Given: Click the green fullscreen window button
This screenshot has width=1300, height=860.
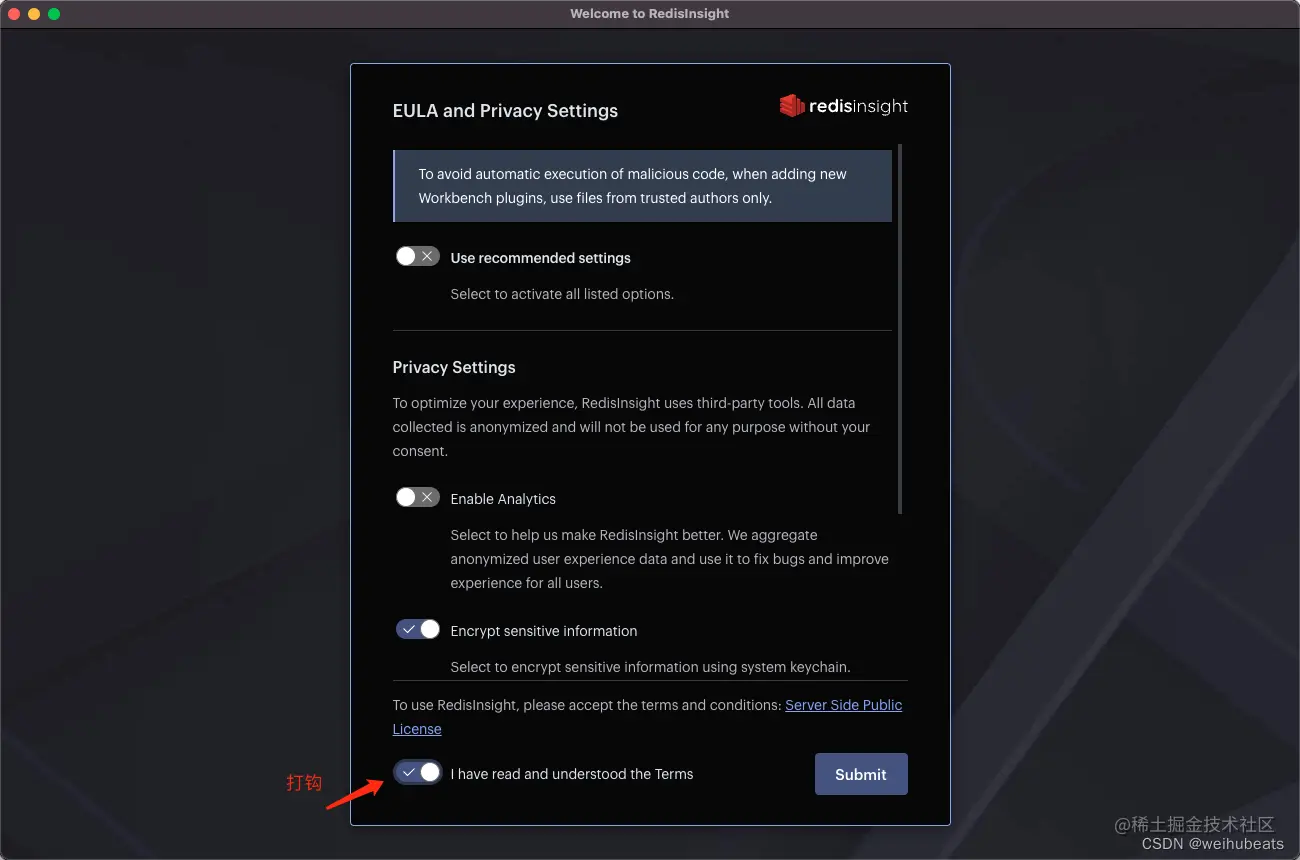Looking at the screenshot, I should 54,14.
